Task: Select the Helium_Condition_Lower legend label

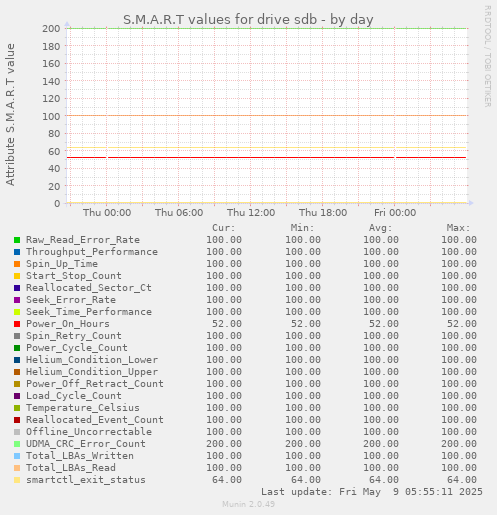Action: click(x=92, y=360)
